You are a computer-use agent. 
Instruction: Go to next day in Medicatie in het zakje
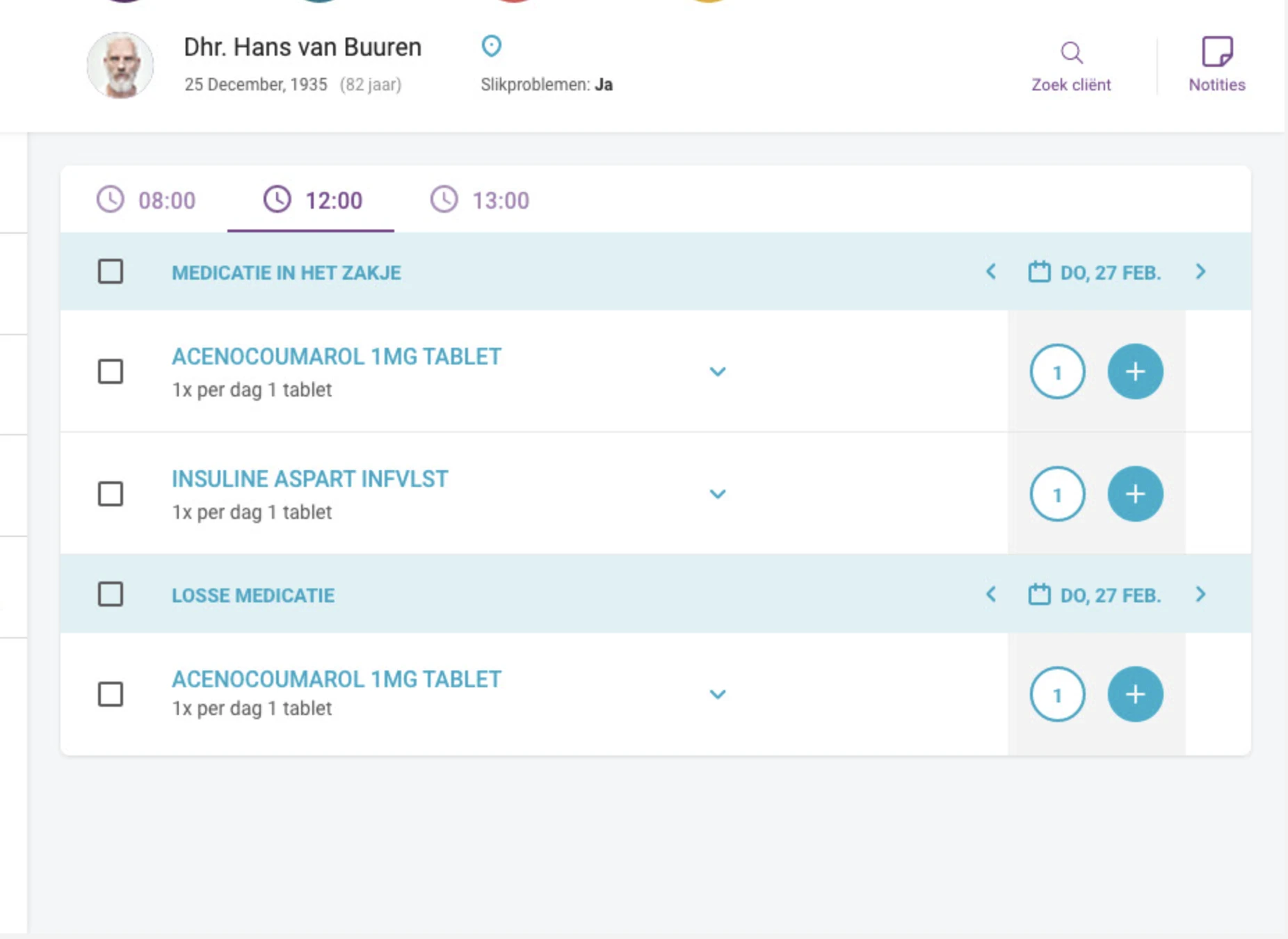pos(1200,272)
